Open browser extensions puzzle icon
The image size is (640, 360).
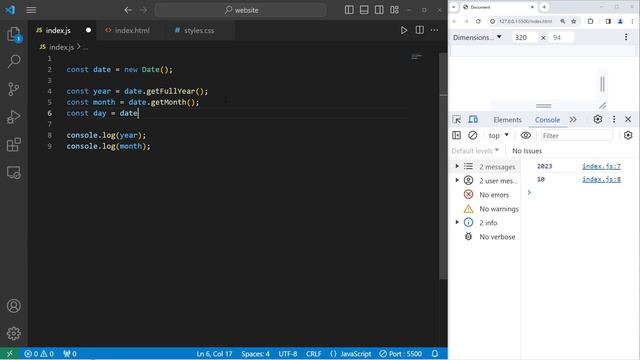tap(590, 21)
